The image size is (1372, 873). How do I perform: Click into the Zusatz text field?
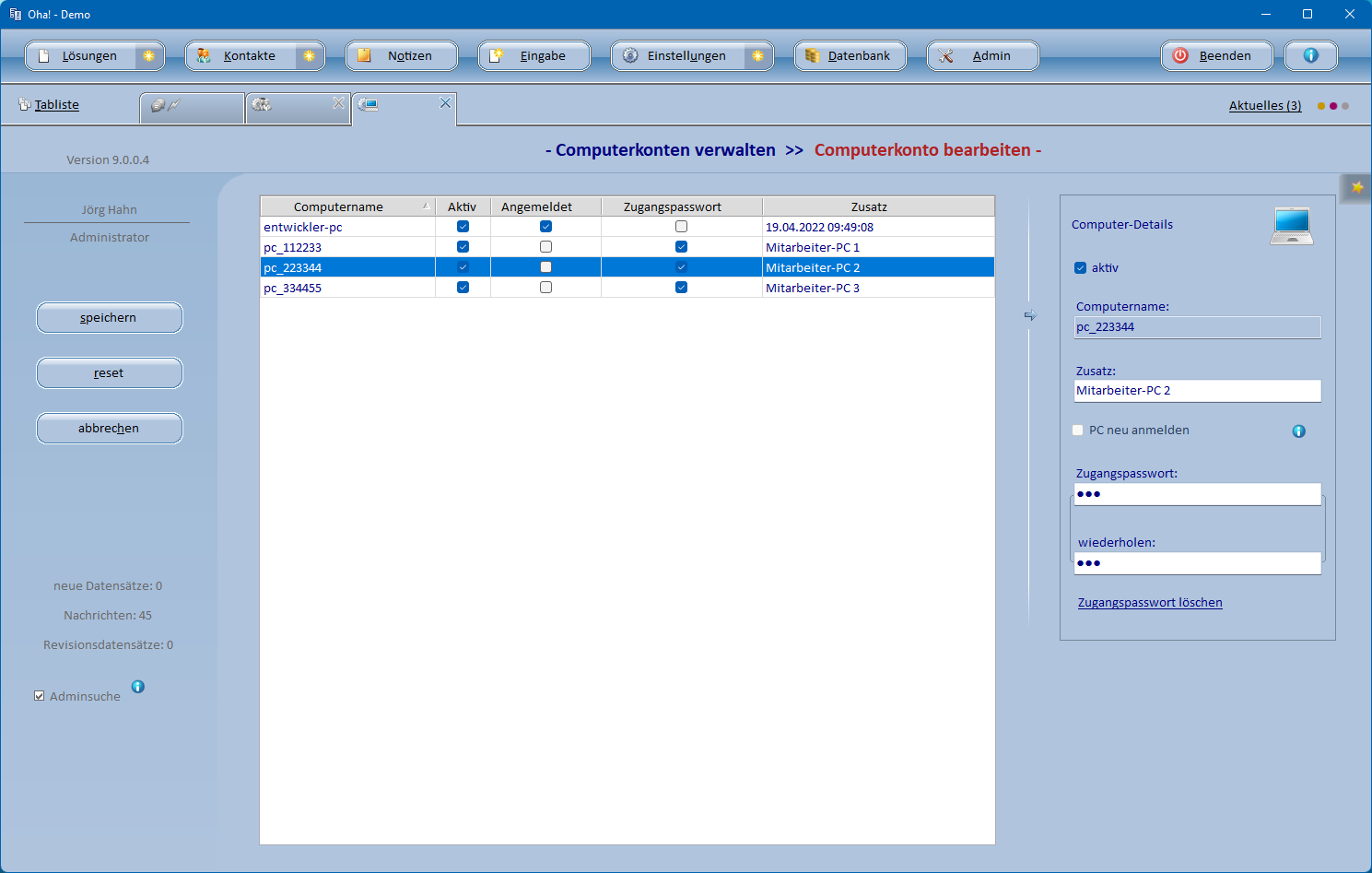(1196, 391)
